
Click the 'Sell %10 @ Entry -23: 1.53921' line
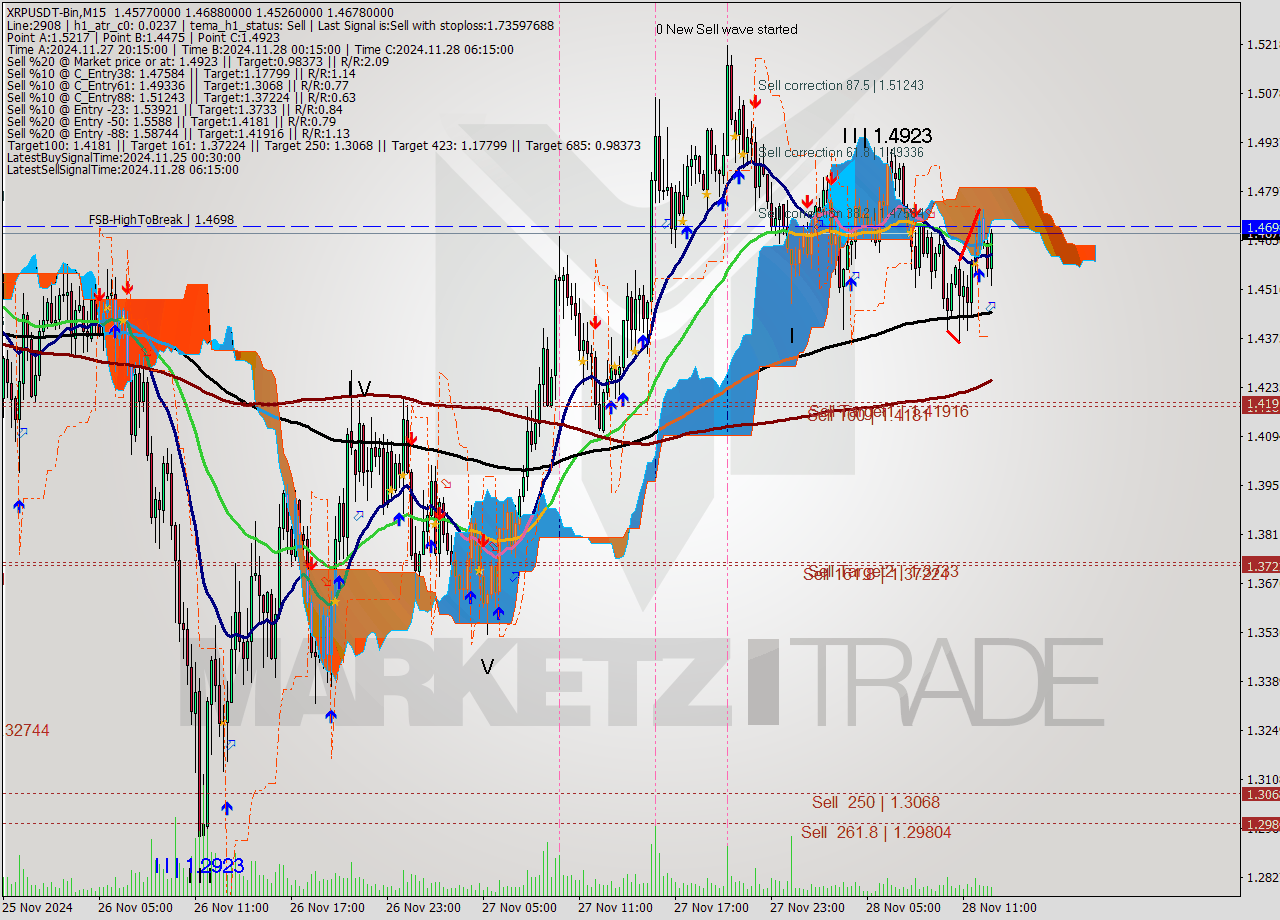(x=174, y=109)
